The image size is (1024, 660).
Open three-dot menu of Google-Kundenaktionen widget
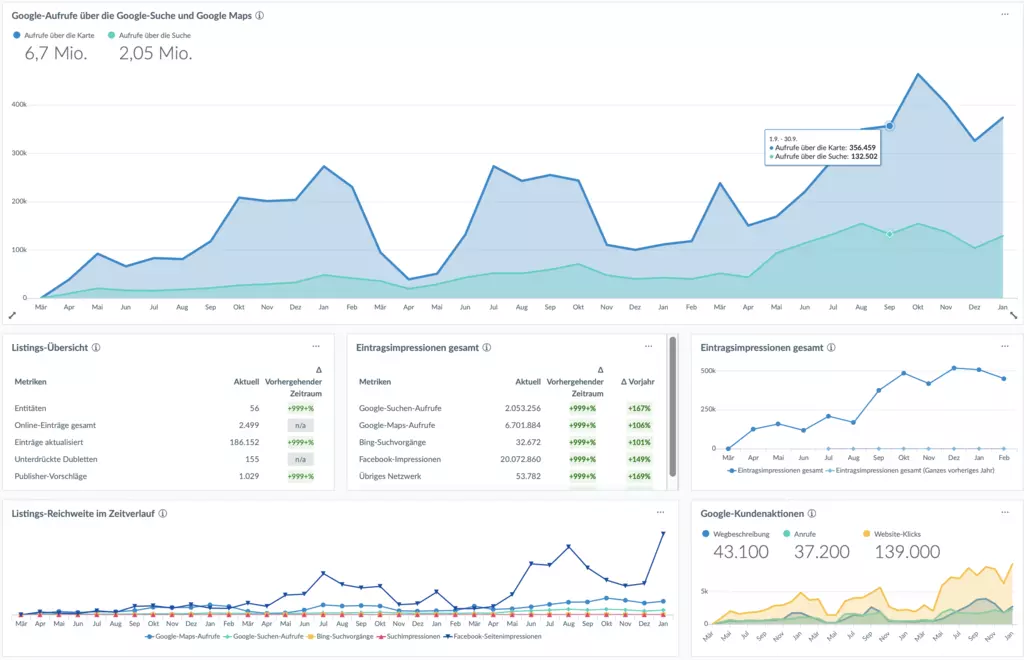point(1005,513)
